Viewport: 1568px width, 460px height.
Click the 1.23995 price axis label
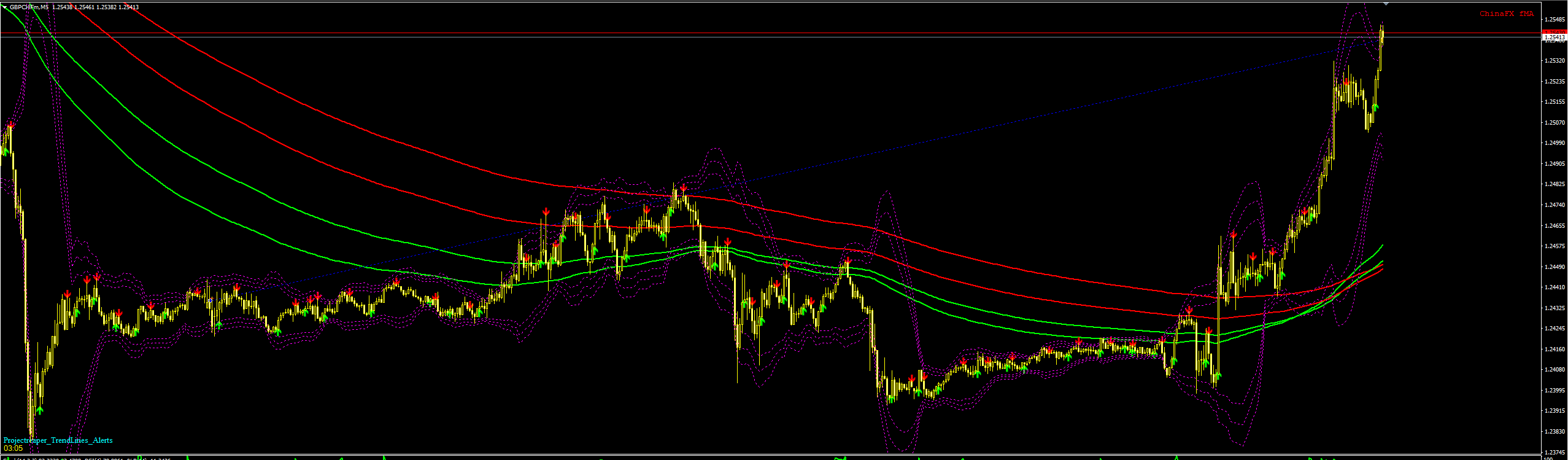pos(1554,391)
